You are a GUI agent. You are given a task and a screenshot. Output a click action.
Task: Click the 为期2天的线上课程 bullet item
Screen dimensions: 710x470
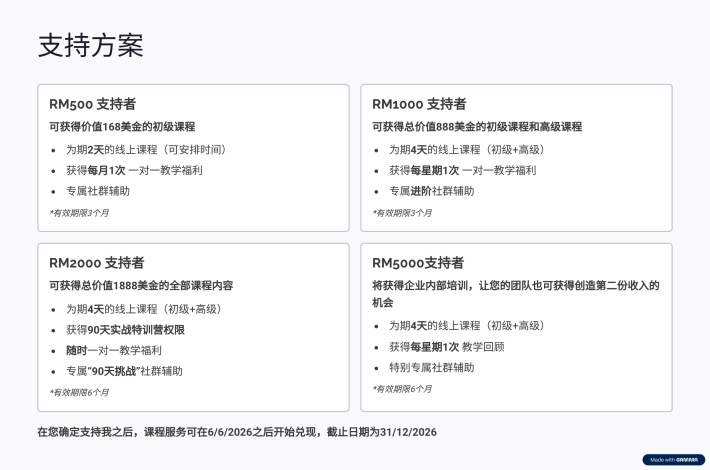coord(147,149)
